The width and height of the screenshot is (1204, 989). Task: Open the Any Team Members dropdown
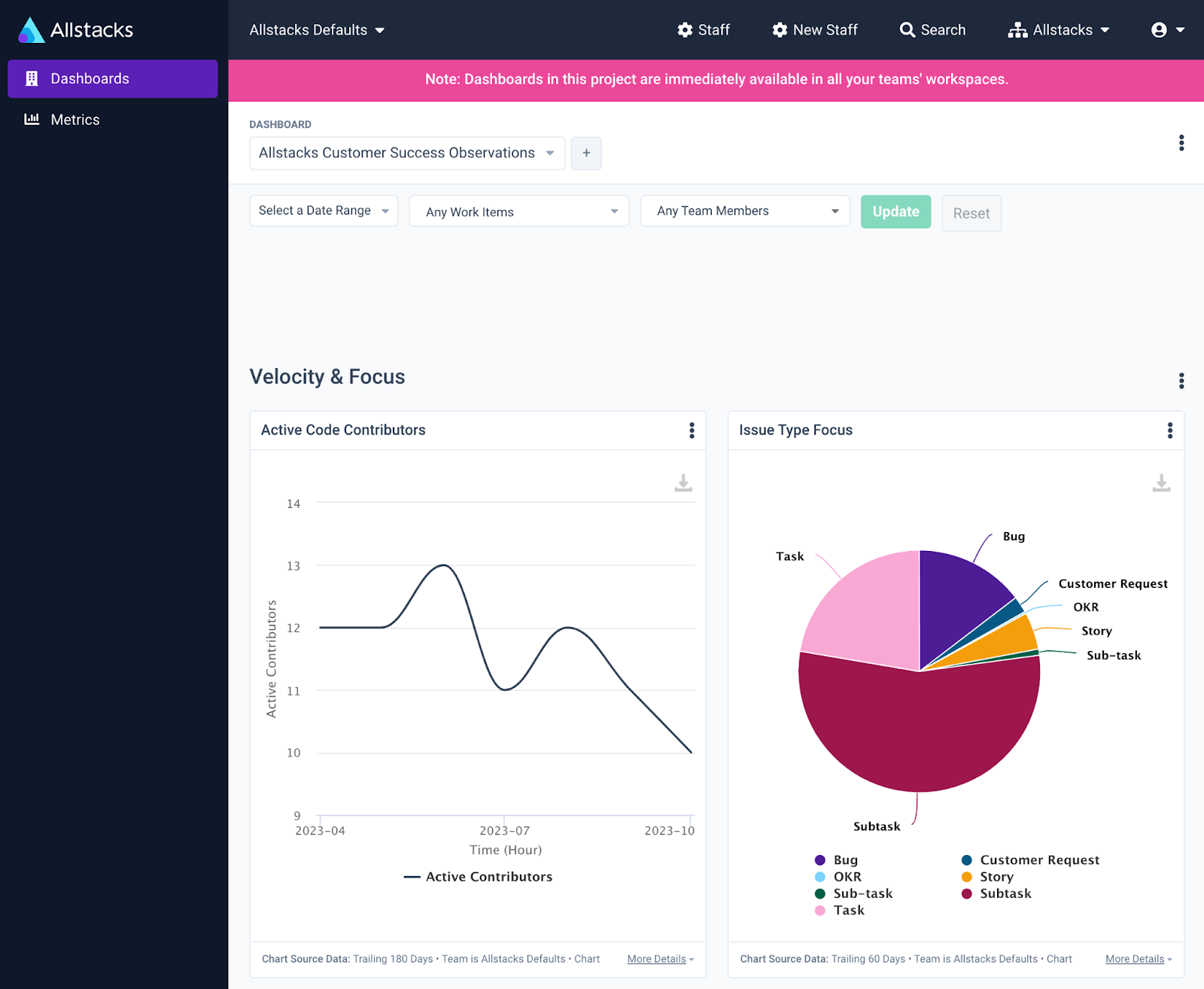click(745, 211)
